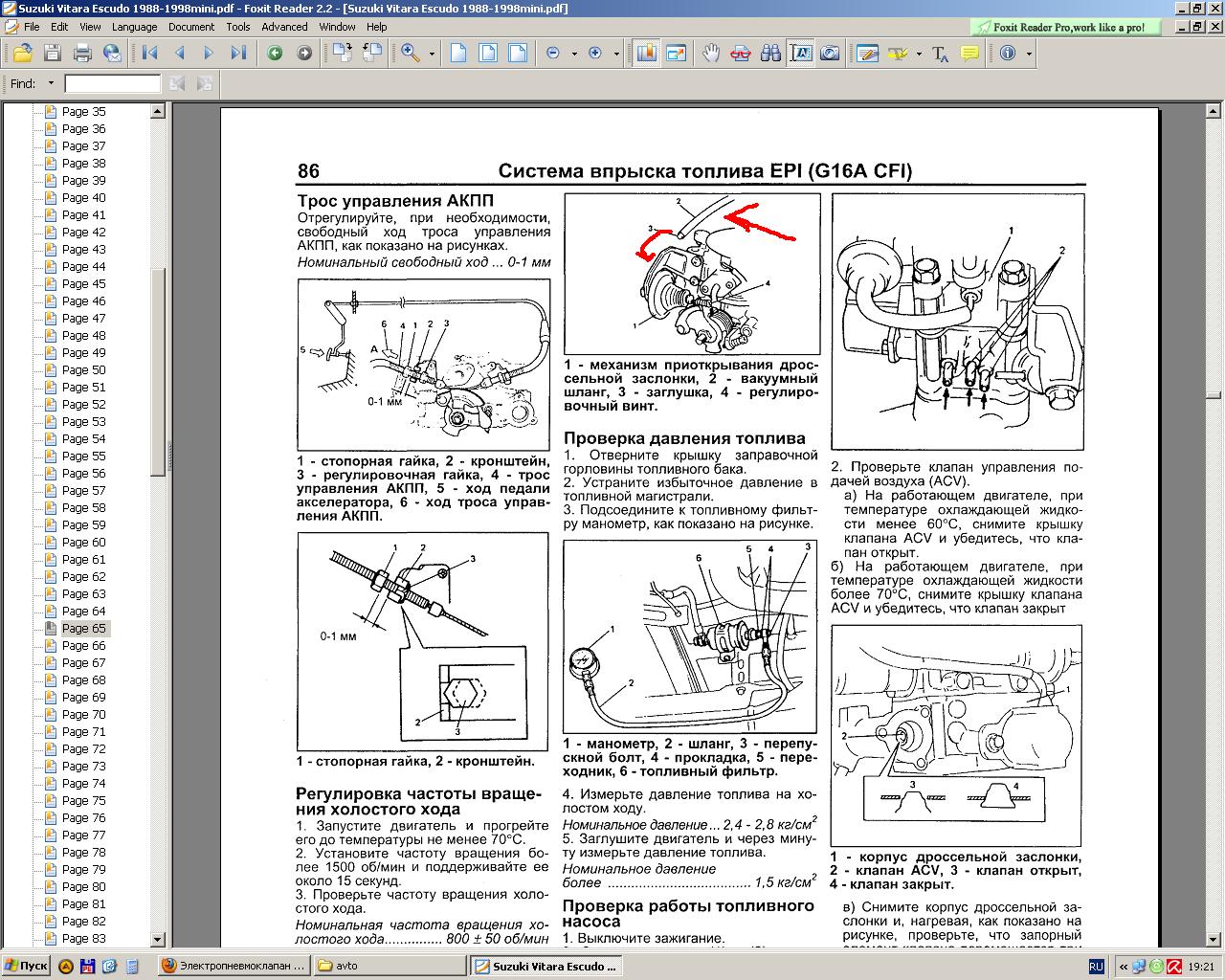Click the binoculars search icon
Image resolution: width=1225 pixels, height=980 pixels.
[x=770, y=54]
